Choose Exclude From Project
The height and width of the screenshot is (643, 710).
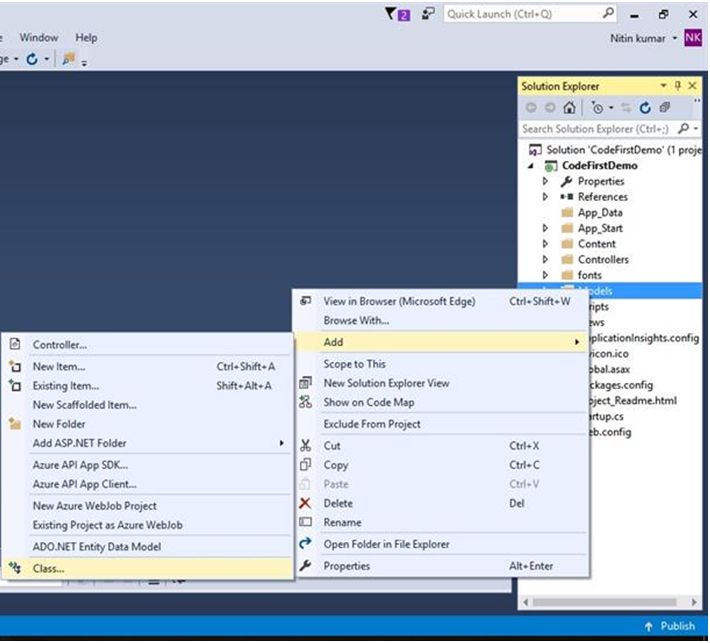click(x=441, y=424)
